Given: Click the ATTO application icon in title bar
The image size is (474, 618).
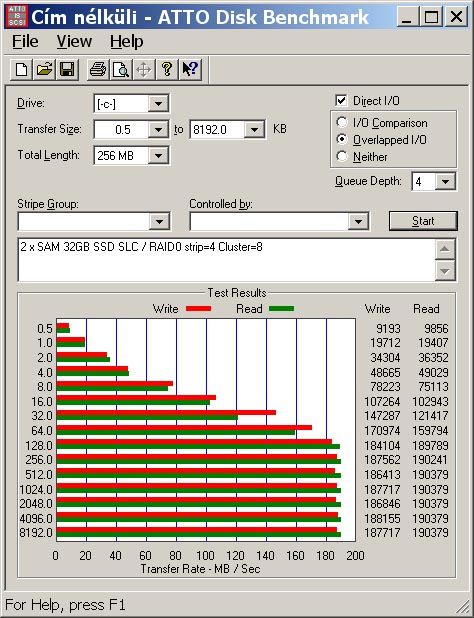Looking at the screenshot, I should 17,17.
